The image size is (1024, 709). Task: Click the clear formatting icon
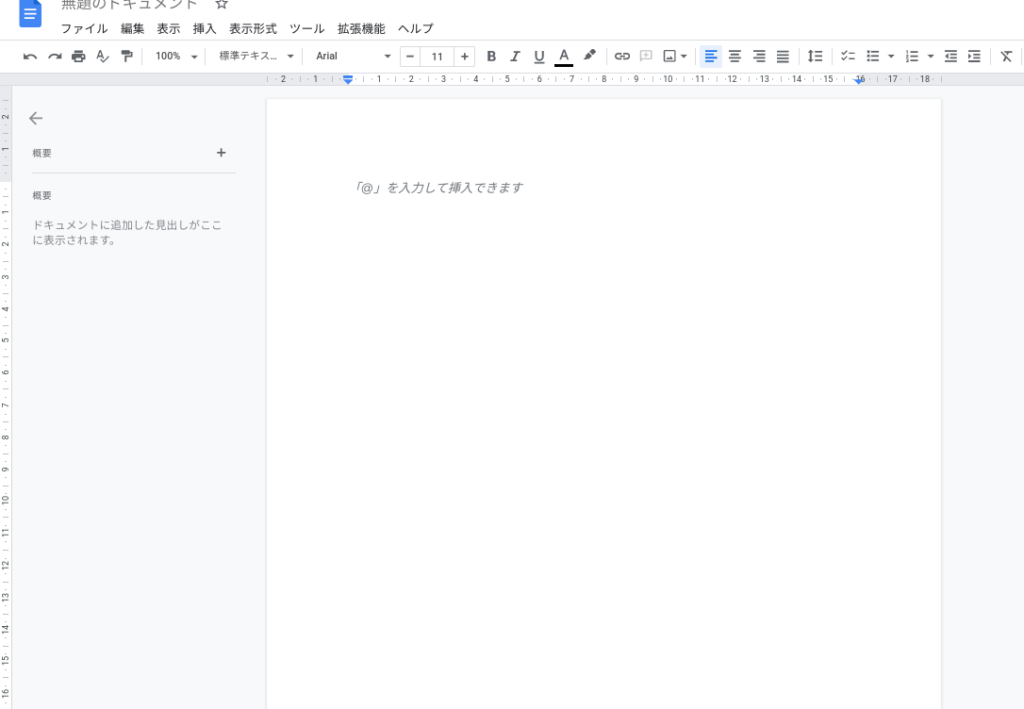coord(1006,56)
